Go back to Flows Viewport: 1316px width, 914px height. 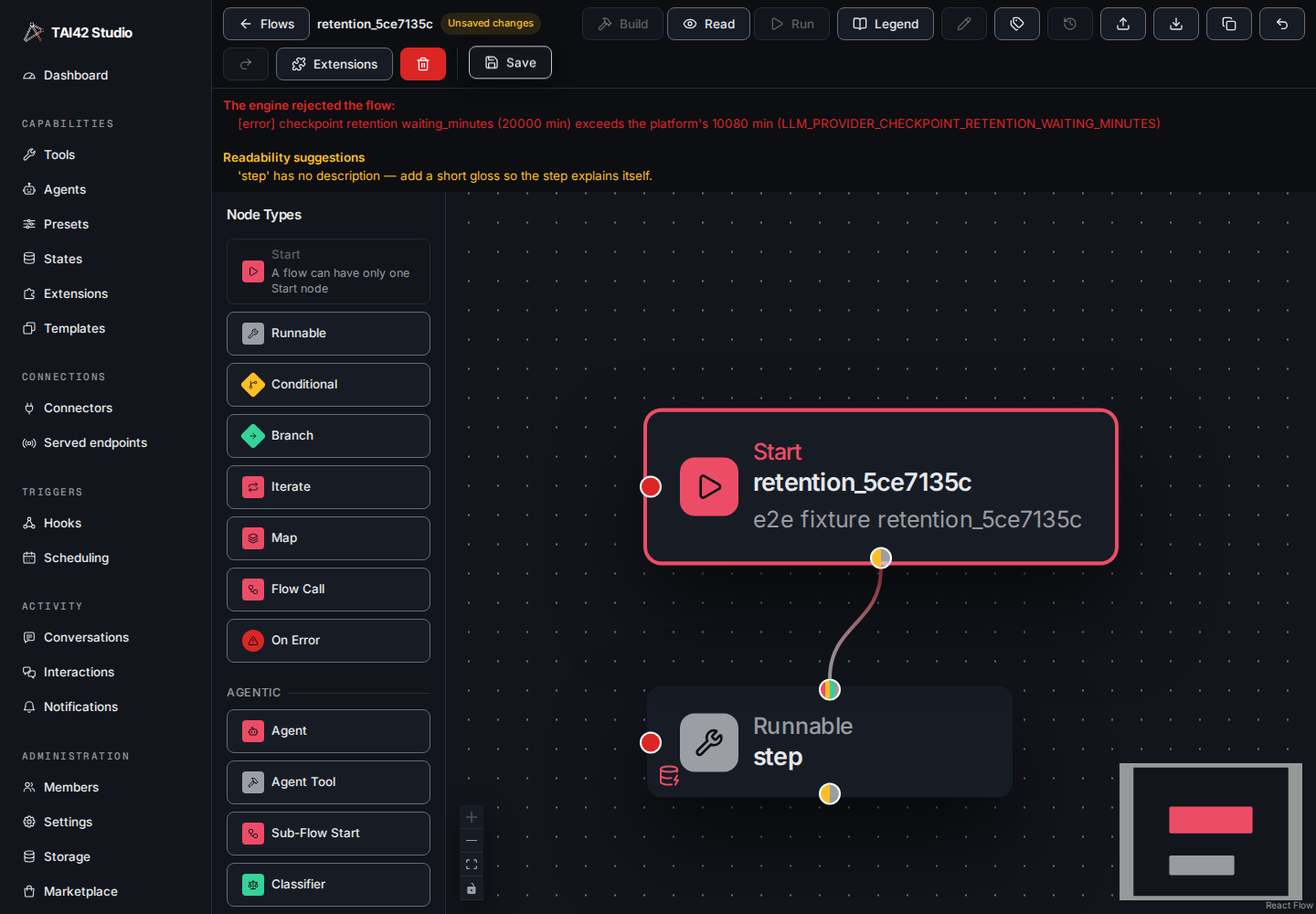tap(266, 24)
